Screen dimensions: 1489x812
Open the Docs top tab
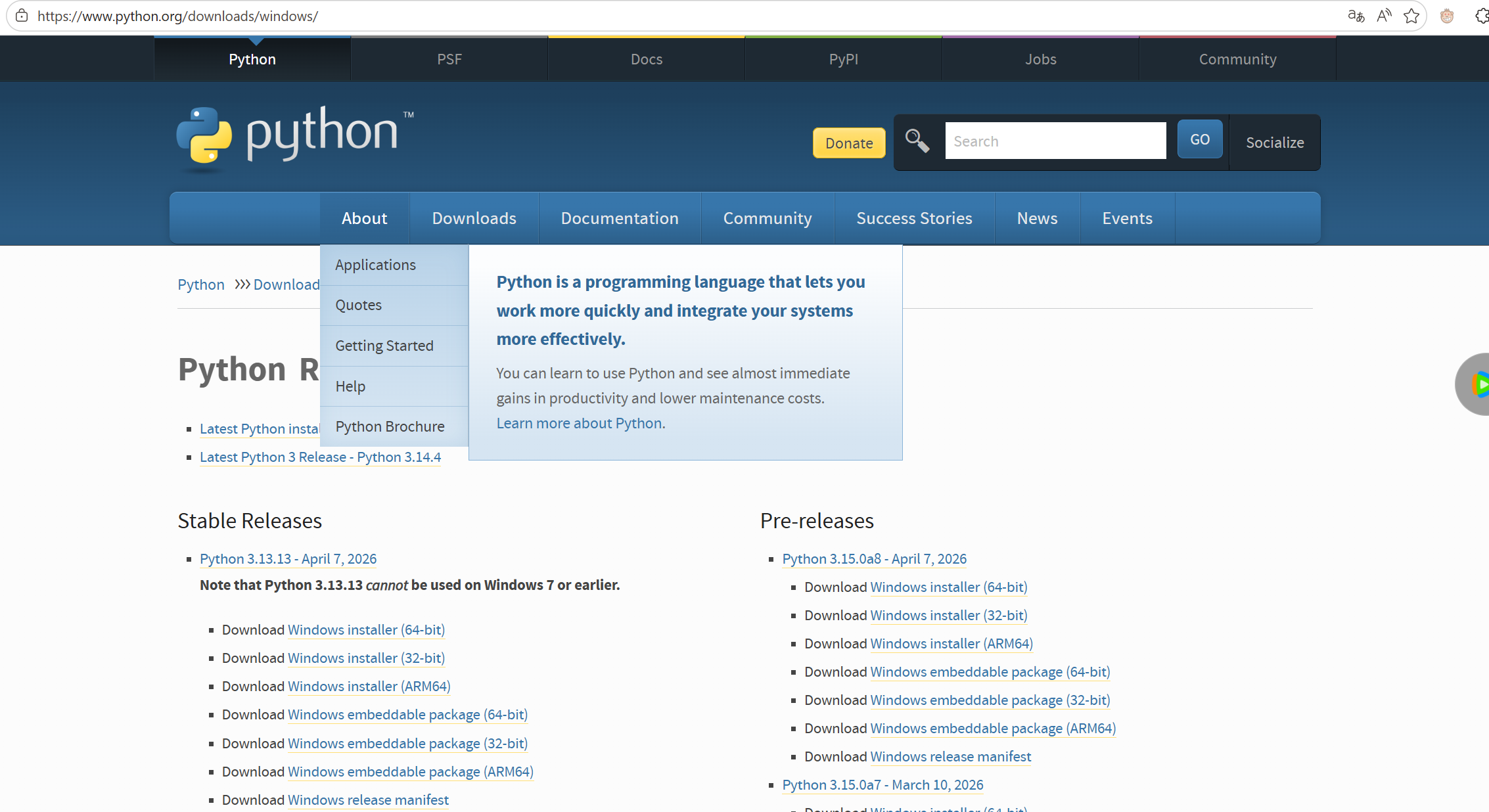[x=647, y=59]
